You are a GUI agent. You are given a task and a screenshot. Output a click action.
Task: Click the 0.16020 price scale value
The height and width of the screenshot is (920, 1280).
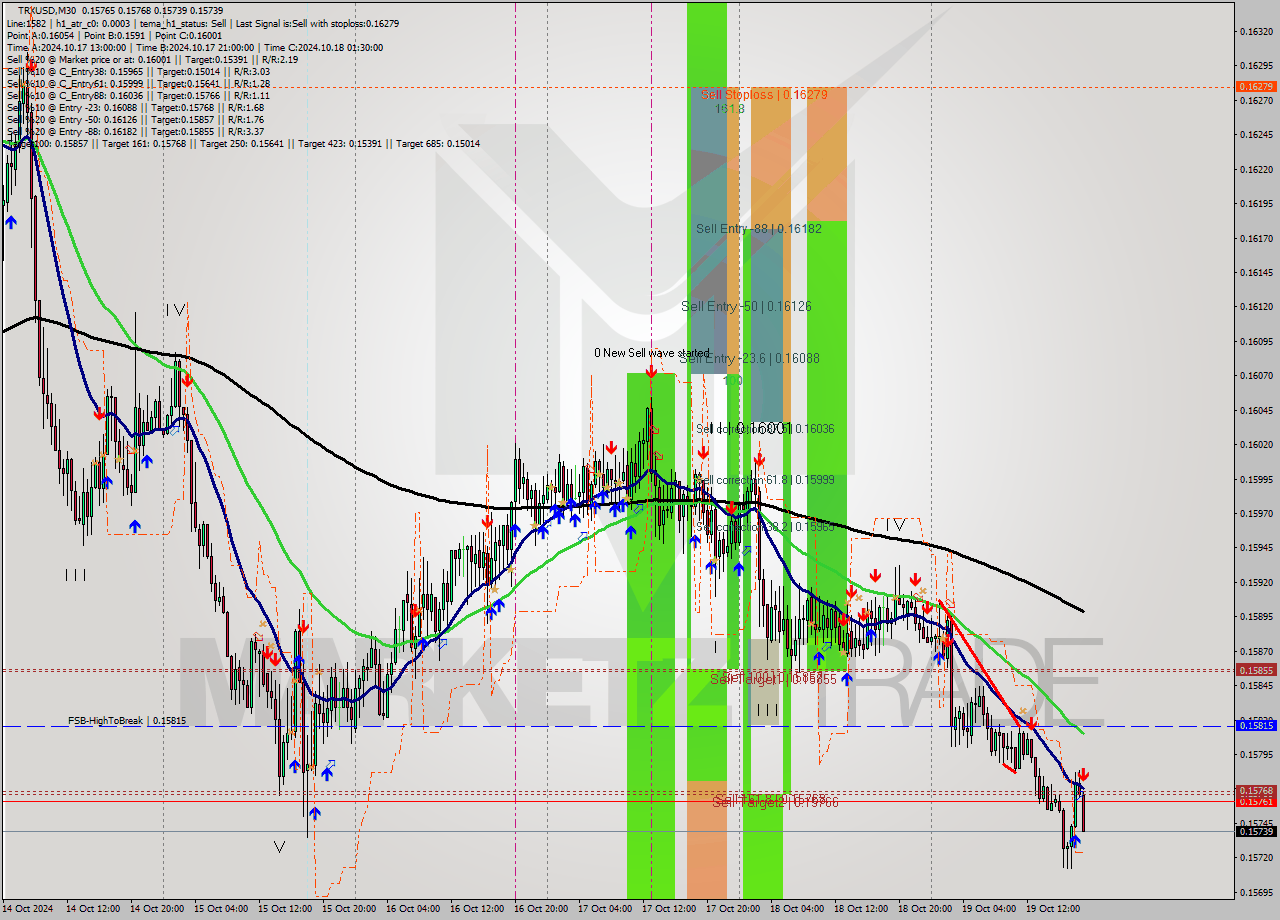click(x=1256, y=444)
